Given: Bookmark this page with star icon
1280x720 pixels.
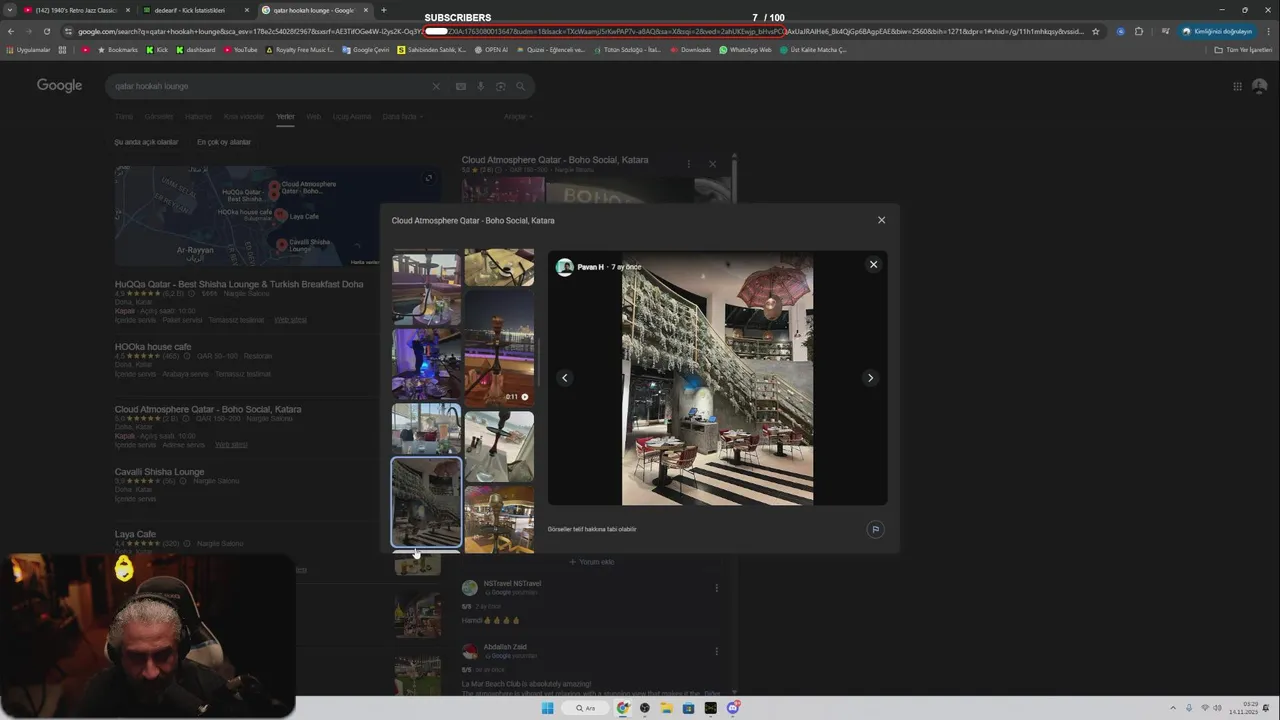Looking at the screenshot, I should point(1095,31).
